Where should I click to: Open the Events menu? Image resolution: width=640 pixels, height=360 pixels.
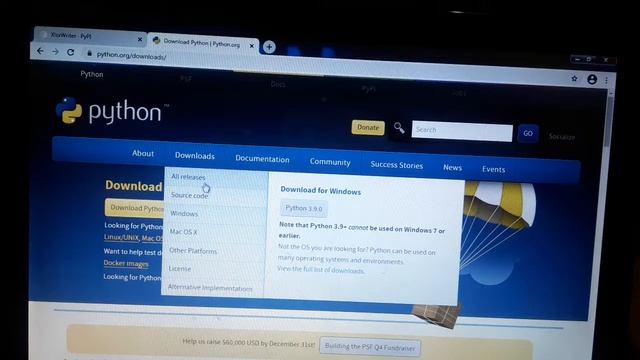click(x=493, y=169)
